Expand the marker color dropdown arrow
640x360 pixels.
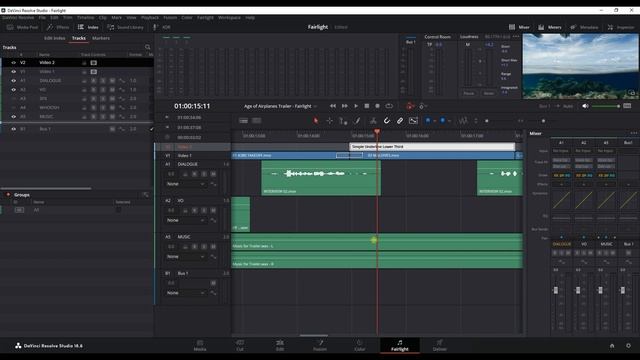tap(449, 121)
